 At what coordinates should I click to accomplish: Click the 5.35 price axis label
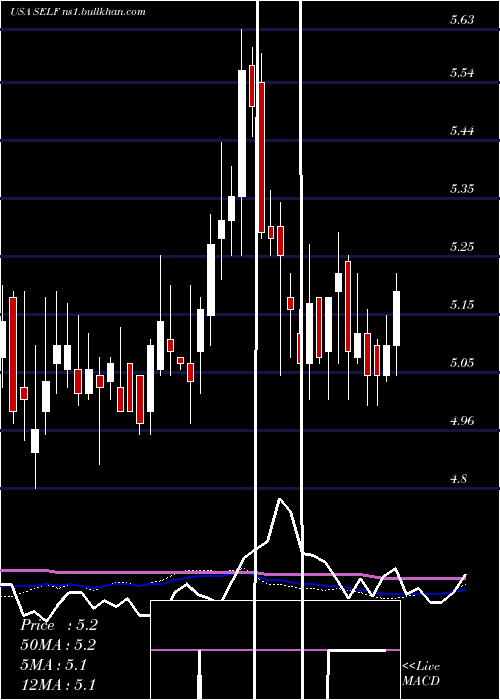coord(462,189)
